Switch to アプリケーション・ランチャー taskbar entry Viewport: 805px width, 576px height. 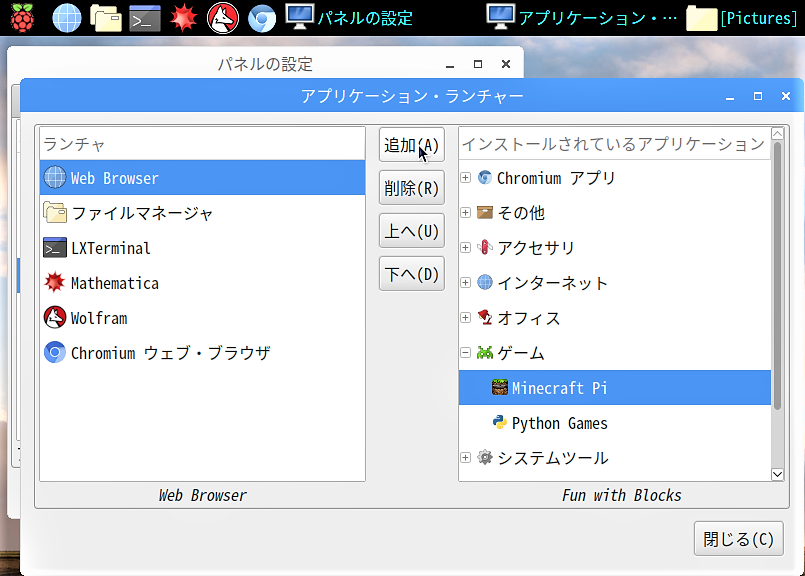pos(582,18)
